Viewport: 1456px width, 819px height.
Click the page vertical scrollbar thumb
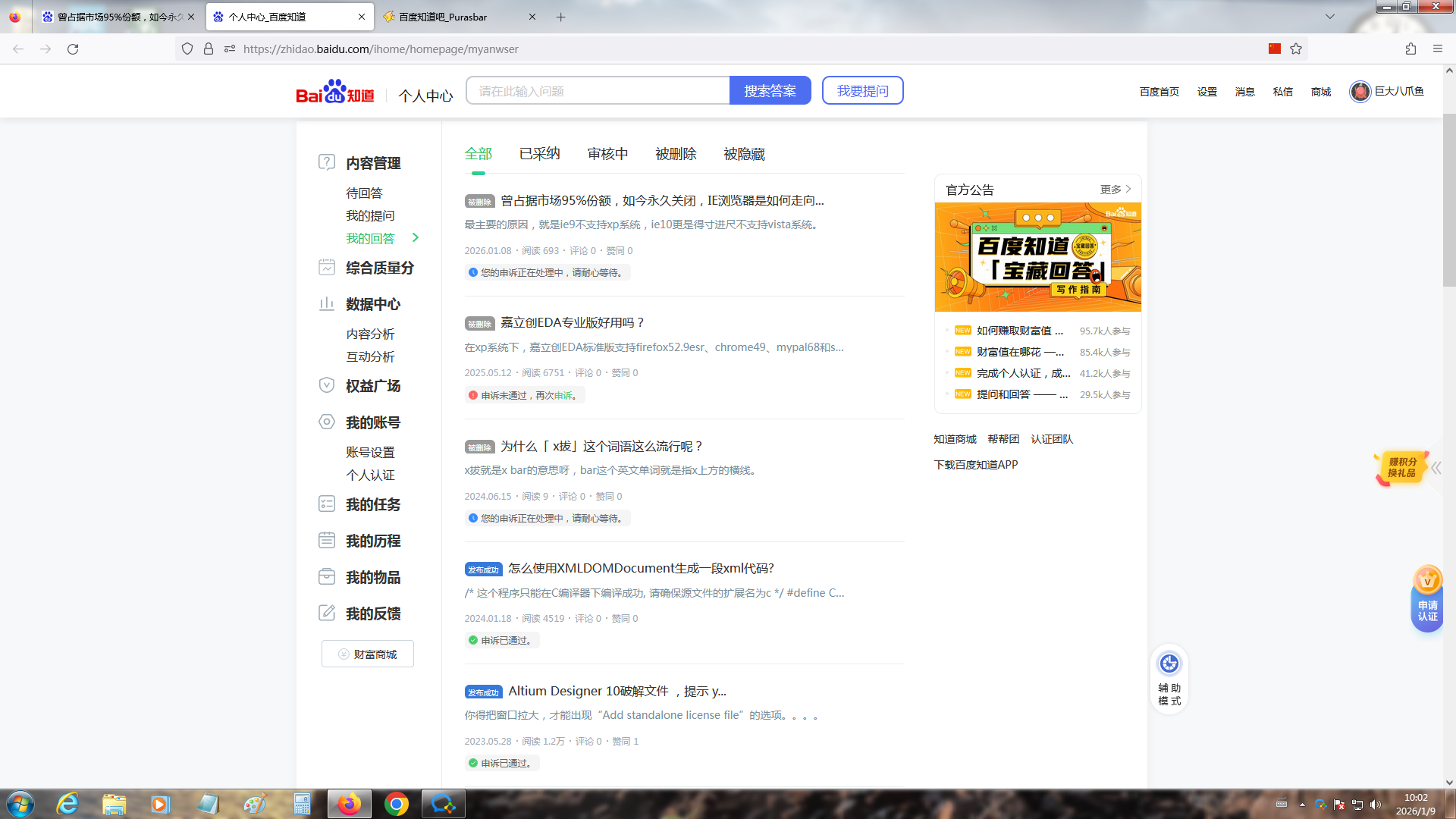1449,201
